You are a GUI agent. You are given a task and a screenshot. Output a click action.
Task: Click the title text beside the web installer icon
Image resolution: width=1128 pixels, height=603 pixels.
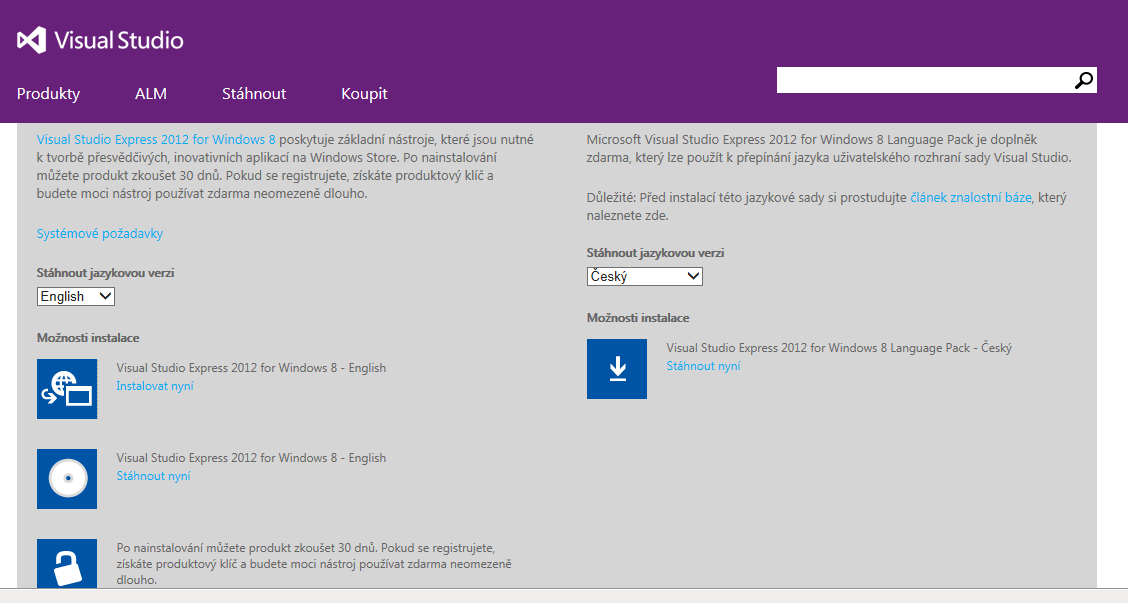click(251, 368)
